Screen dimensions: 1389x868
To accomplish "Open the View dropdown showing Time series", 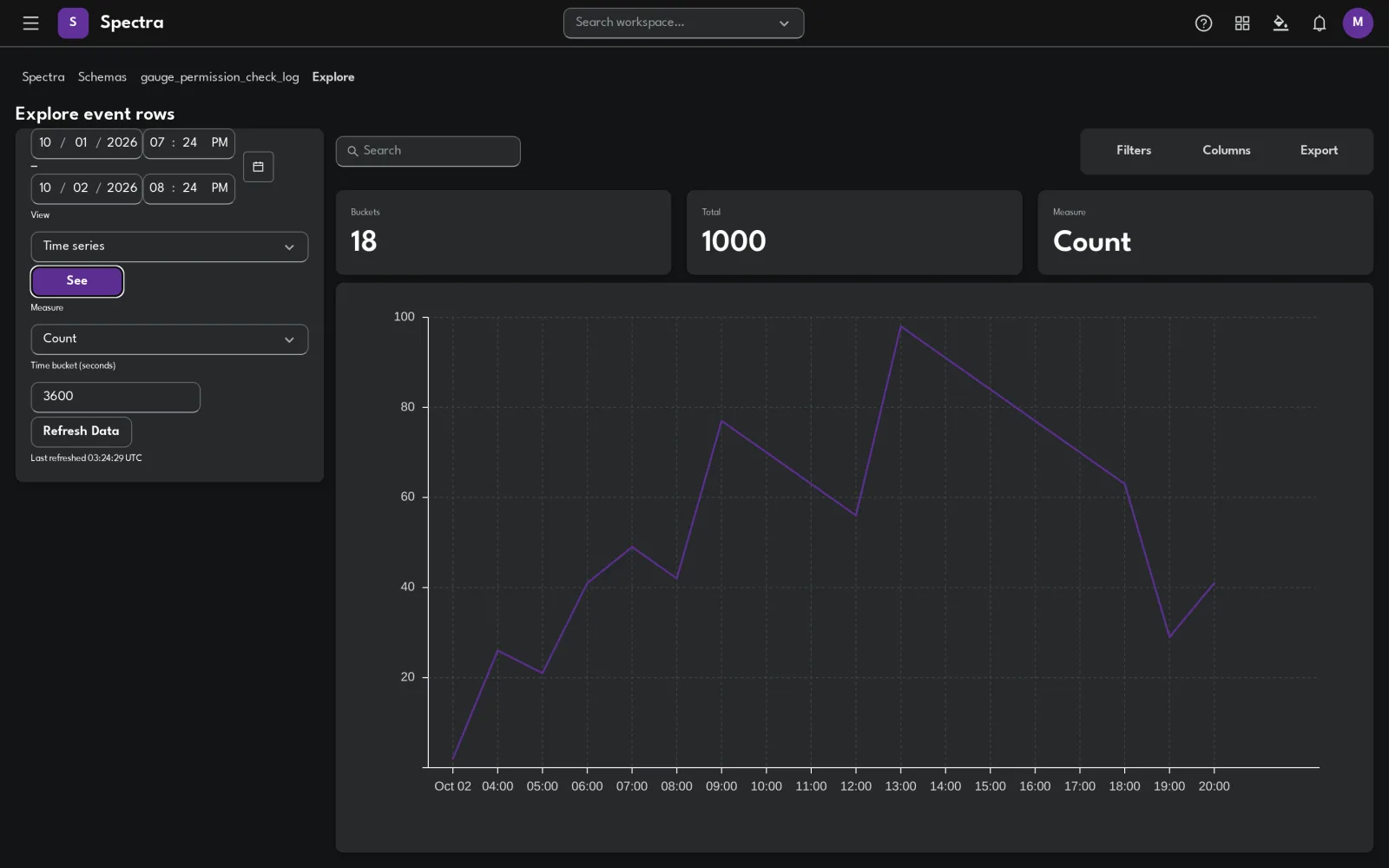I will (169, 247).
